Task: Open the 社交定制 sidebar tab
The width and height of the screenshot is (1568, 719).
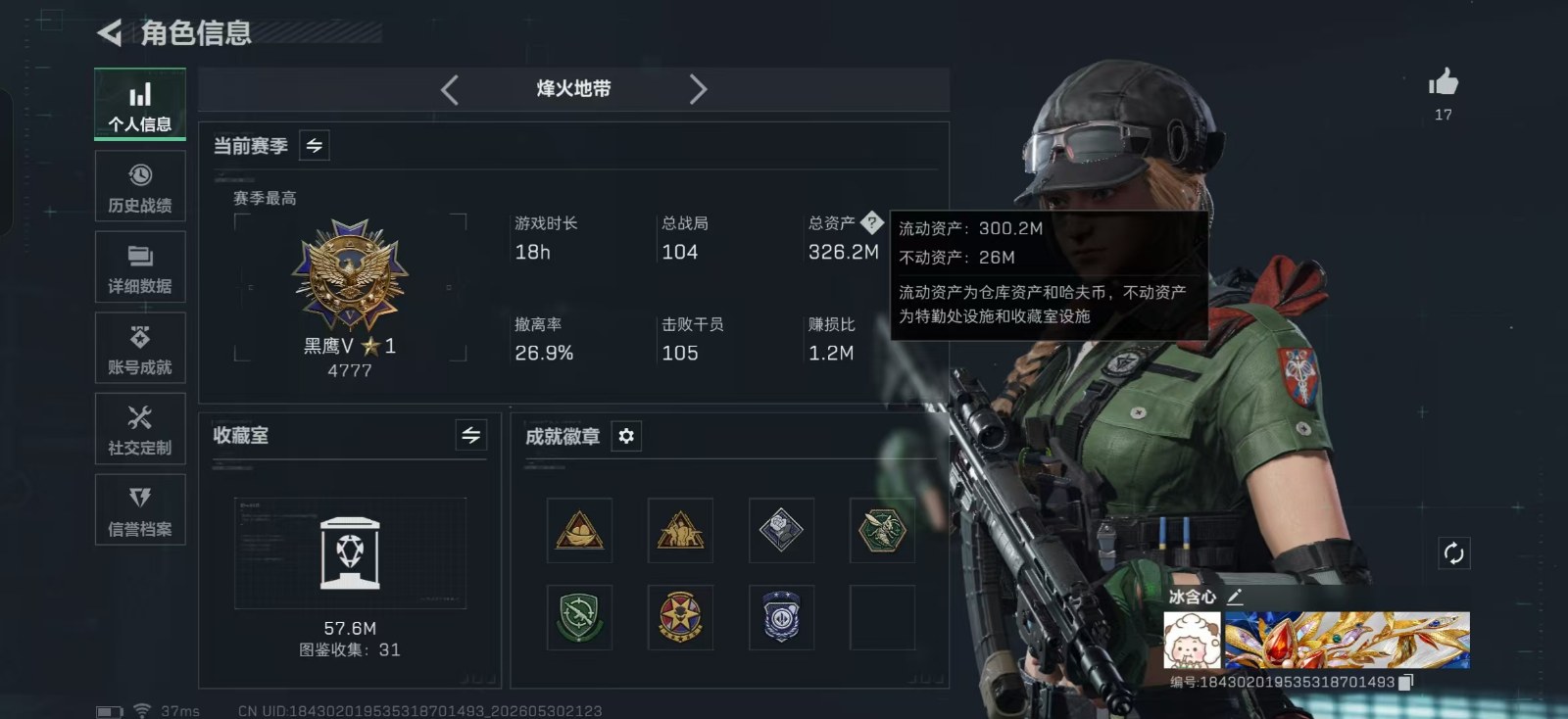Action: (x=140, y=429)
